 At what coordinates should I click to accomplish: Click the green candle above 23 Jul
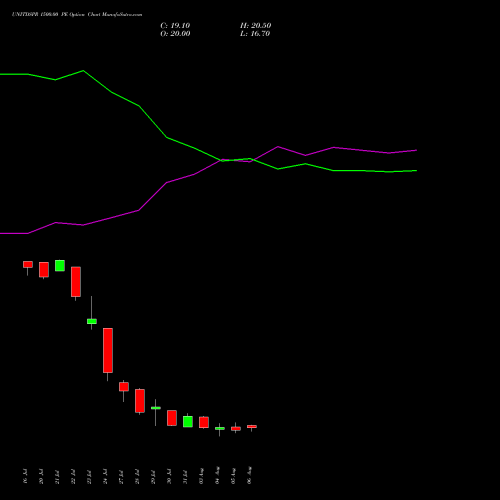coord(92,321)
